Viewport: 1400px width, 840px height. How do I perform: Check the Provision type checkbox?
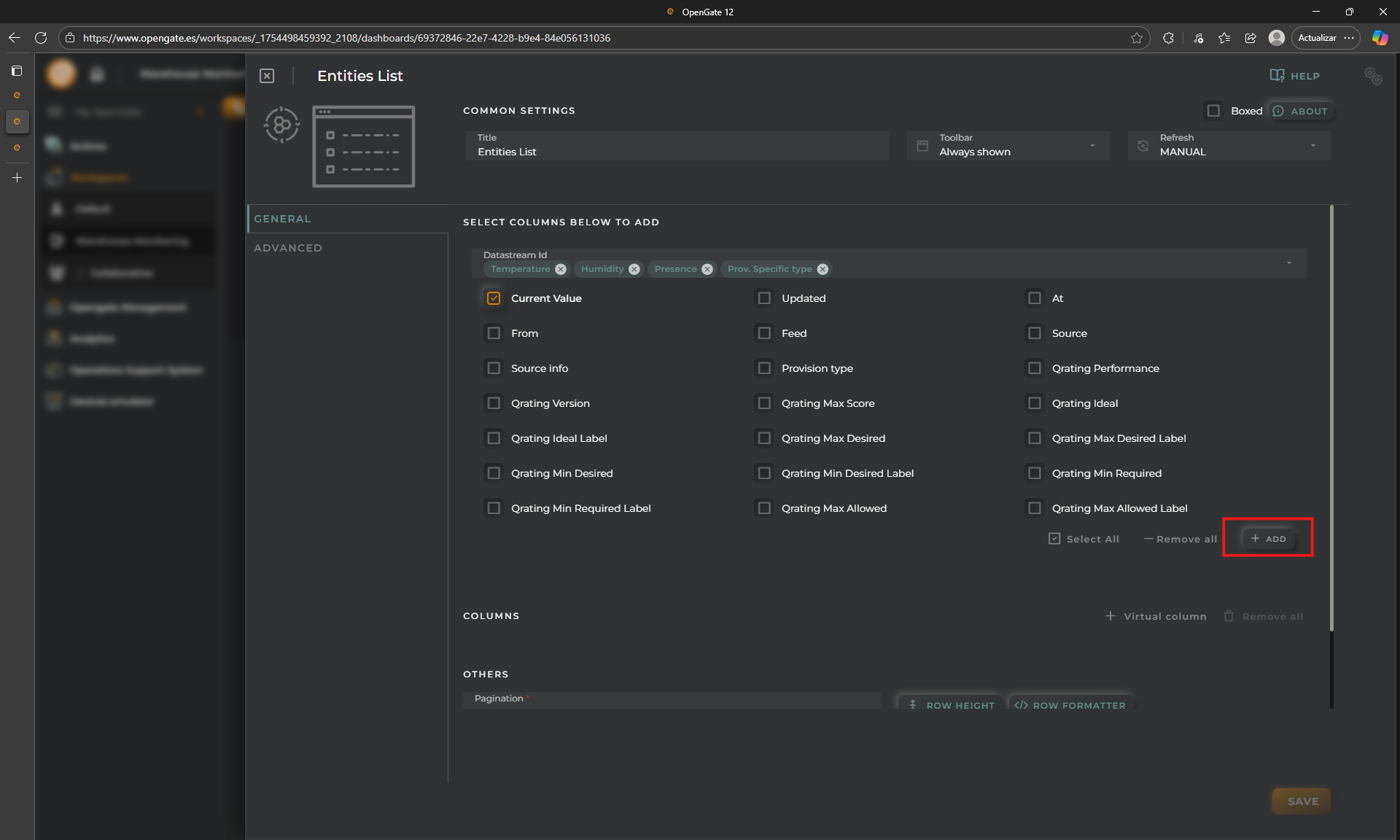click(x=763, y=368)
